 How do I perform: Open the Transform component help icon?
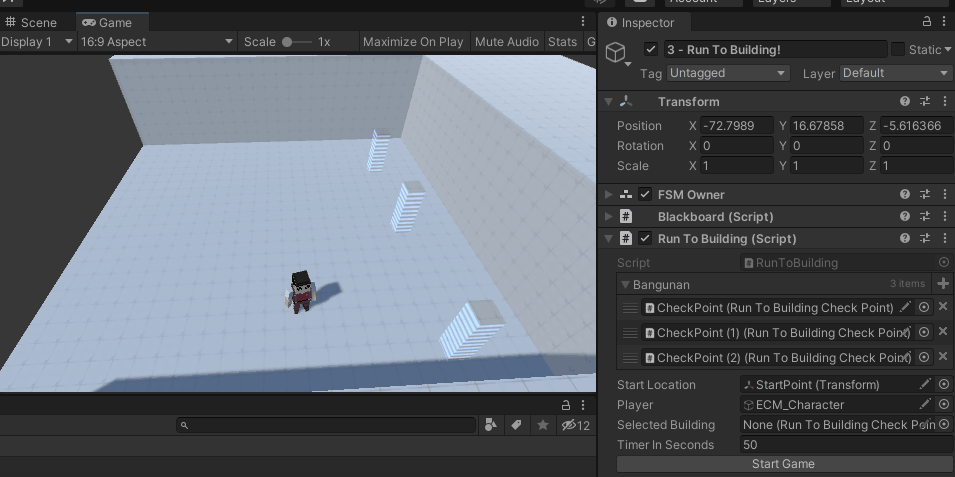click(905, 101)
